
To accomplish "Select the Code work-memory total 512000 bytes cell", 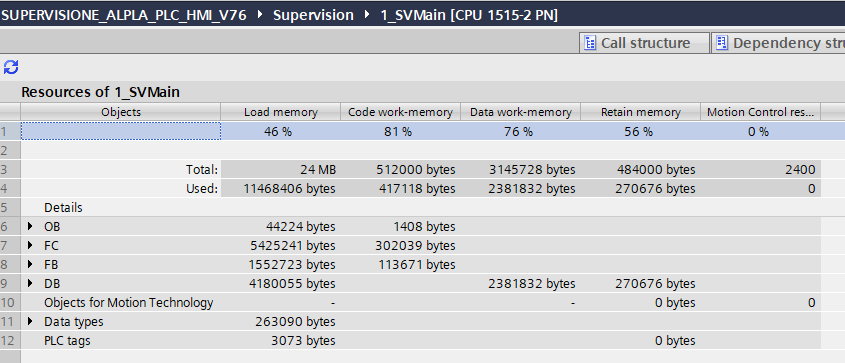I will pos(400,170).
